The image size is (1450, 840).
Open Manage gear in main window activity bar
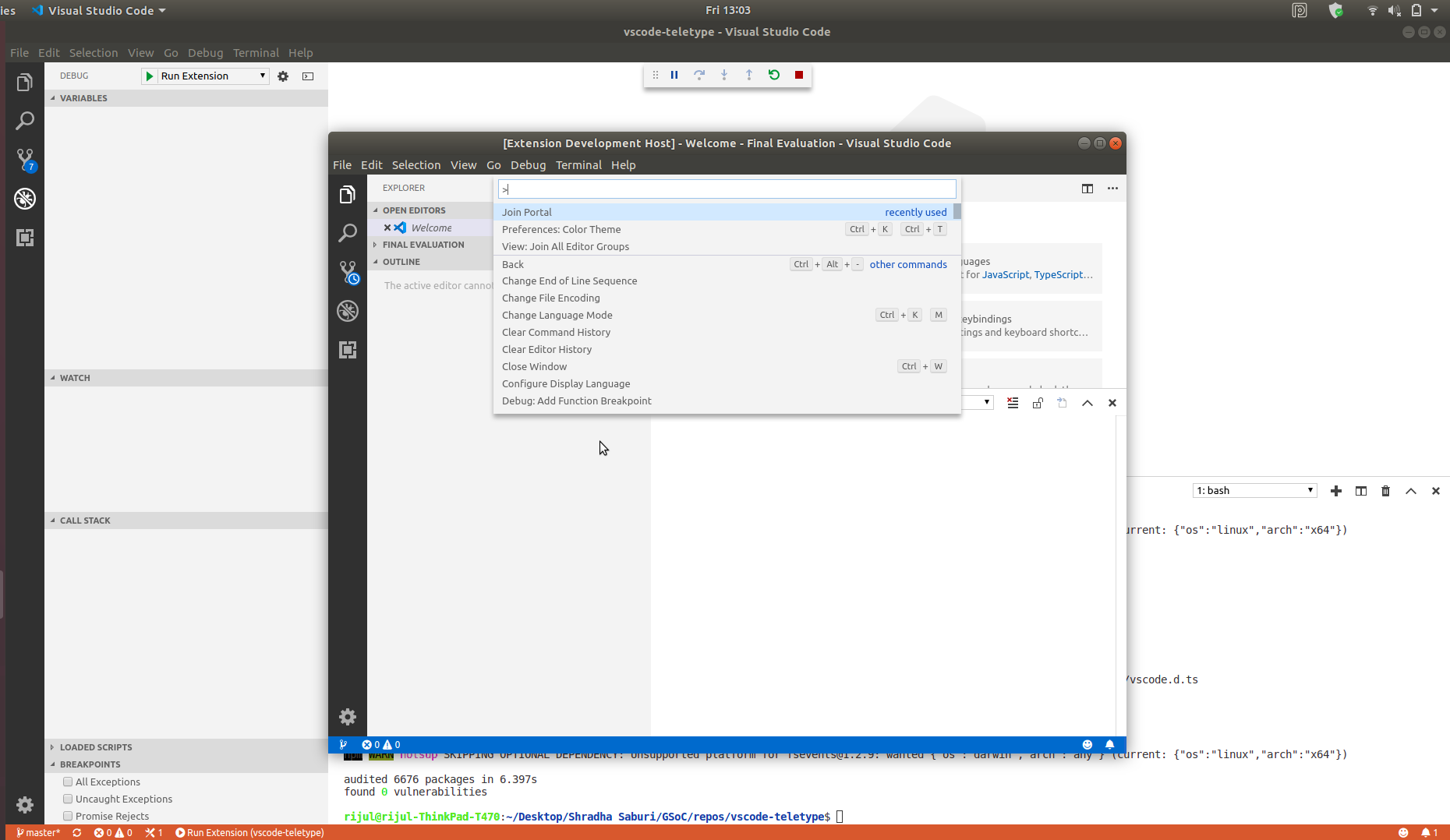[x=25, y=804]
